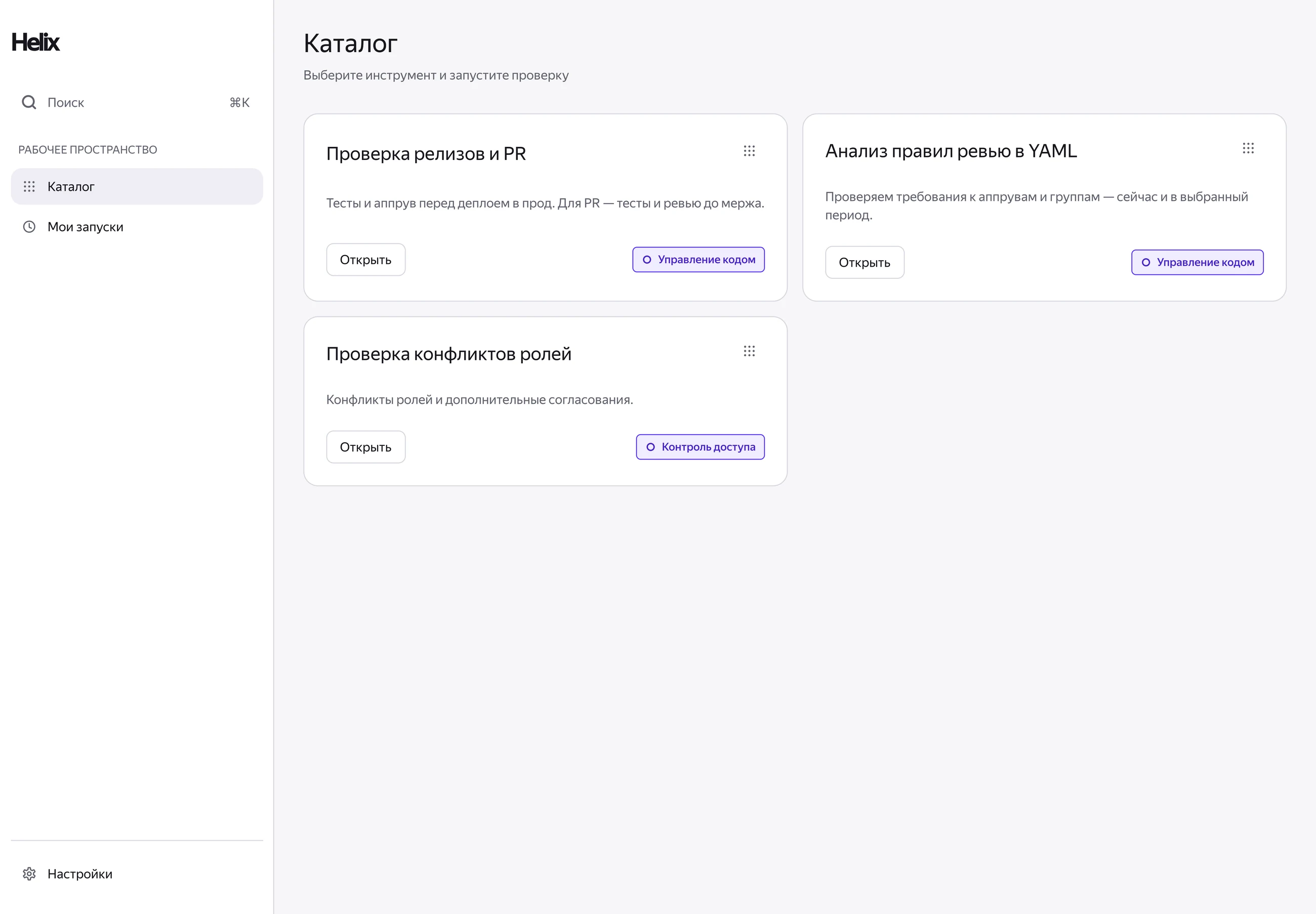Screen dimensions: 1316x914
Task: Click the ⌘K shortcut hint
Action: point(239,103)
